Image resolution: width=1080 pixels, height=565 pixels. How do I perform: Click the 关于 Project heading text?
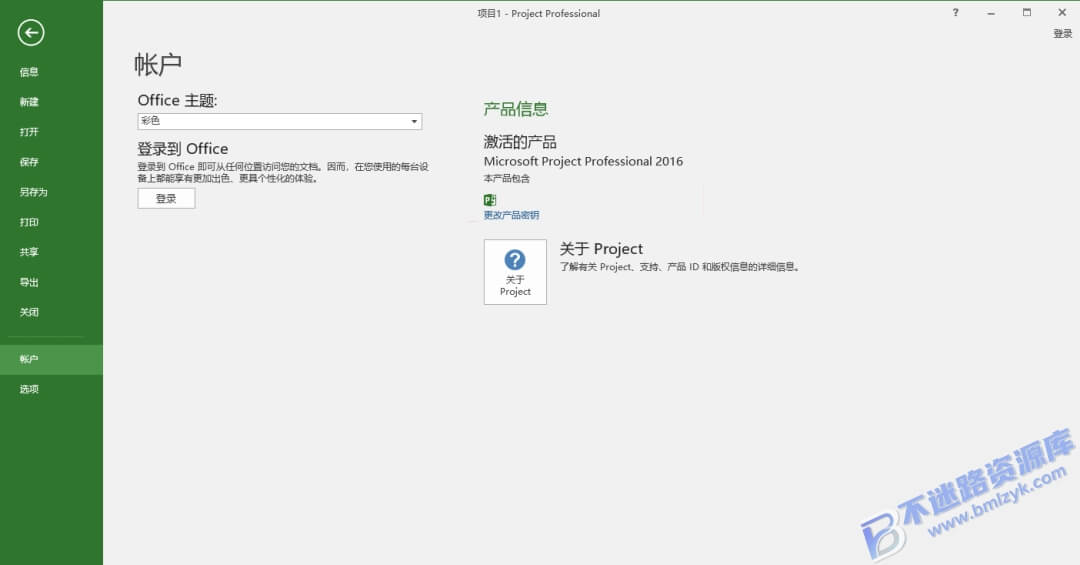point(601,249)
